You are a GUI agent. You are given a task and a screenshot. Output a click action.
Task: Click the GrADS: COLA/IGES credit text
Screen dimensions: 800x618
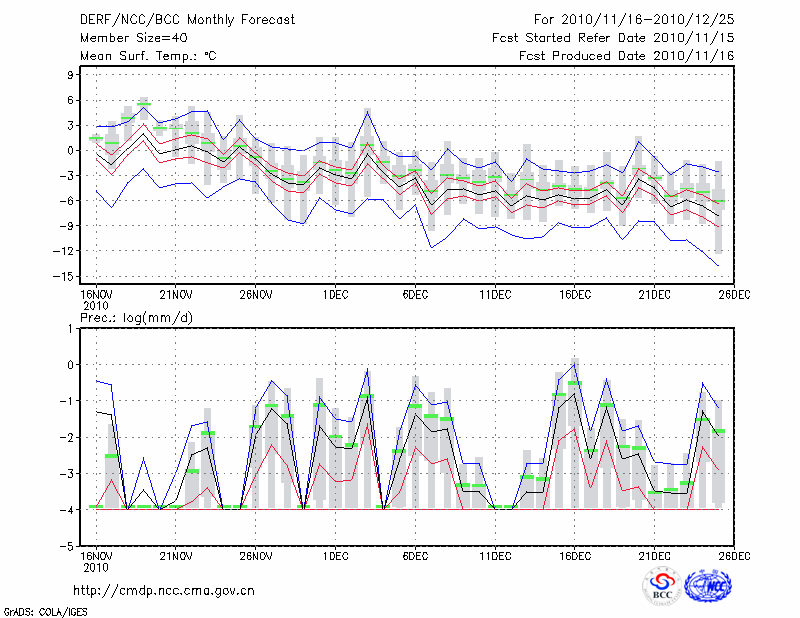tap(44, 610)
